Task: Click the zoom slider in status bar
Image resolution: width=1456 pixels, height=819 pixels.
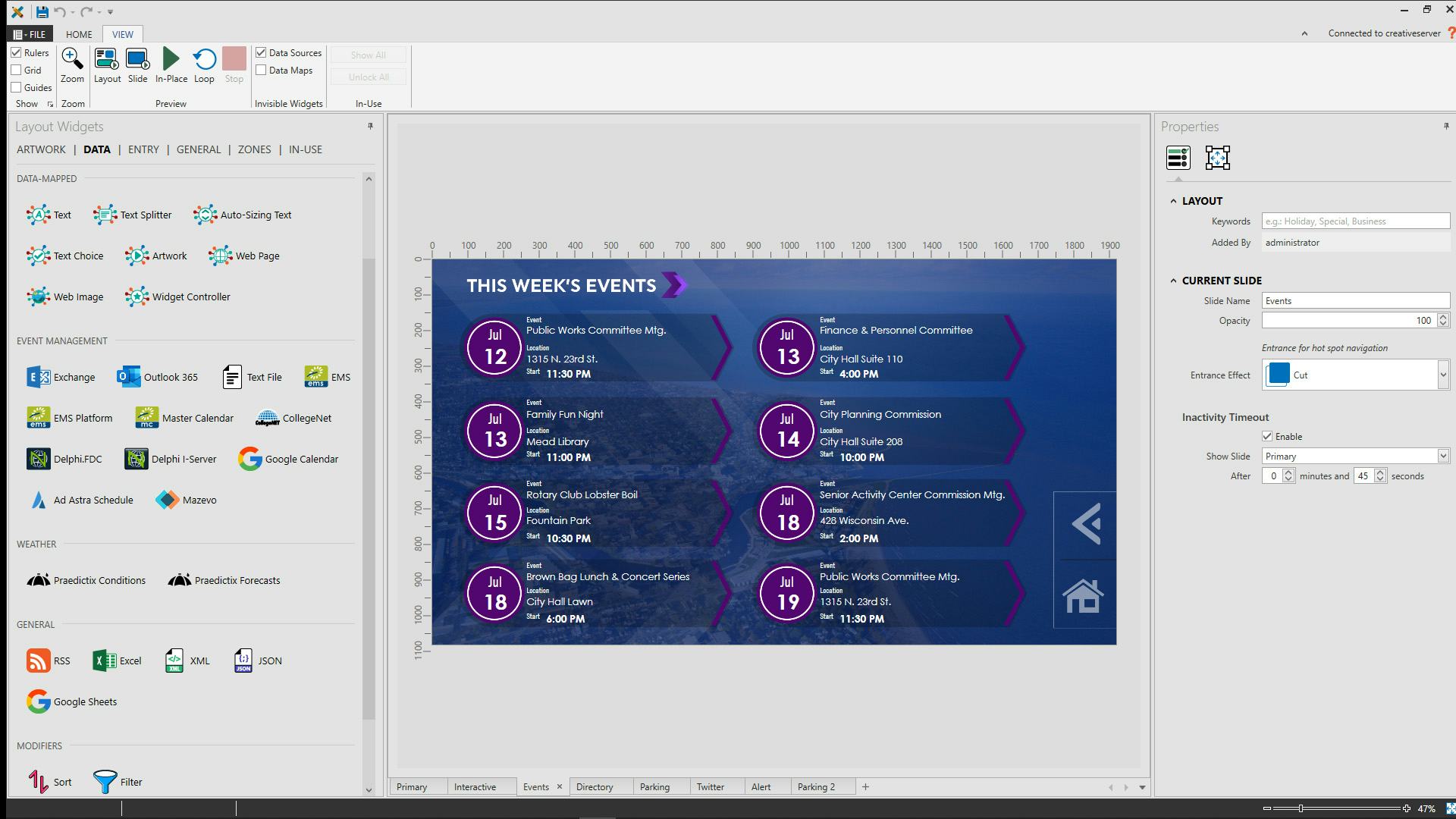Action: [x=1301, y=808]
